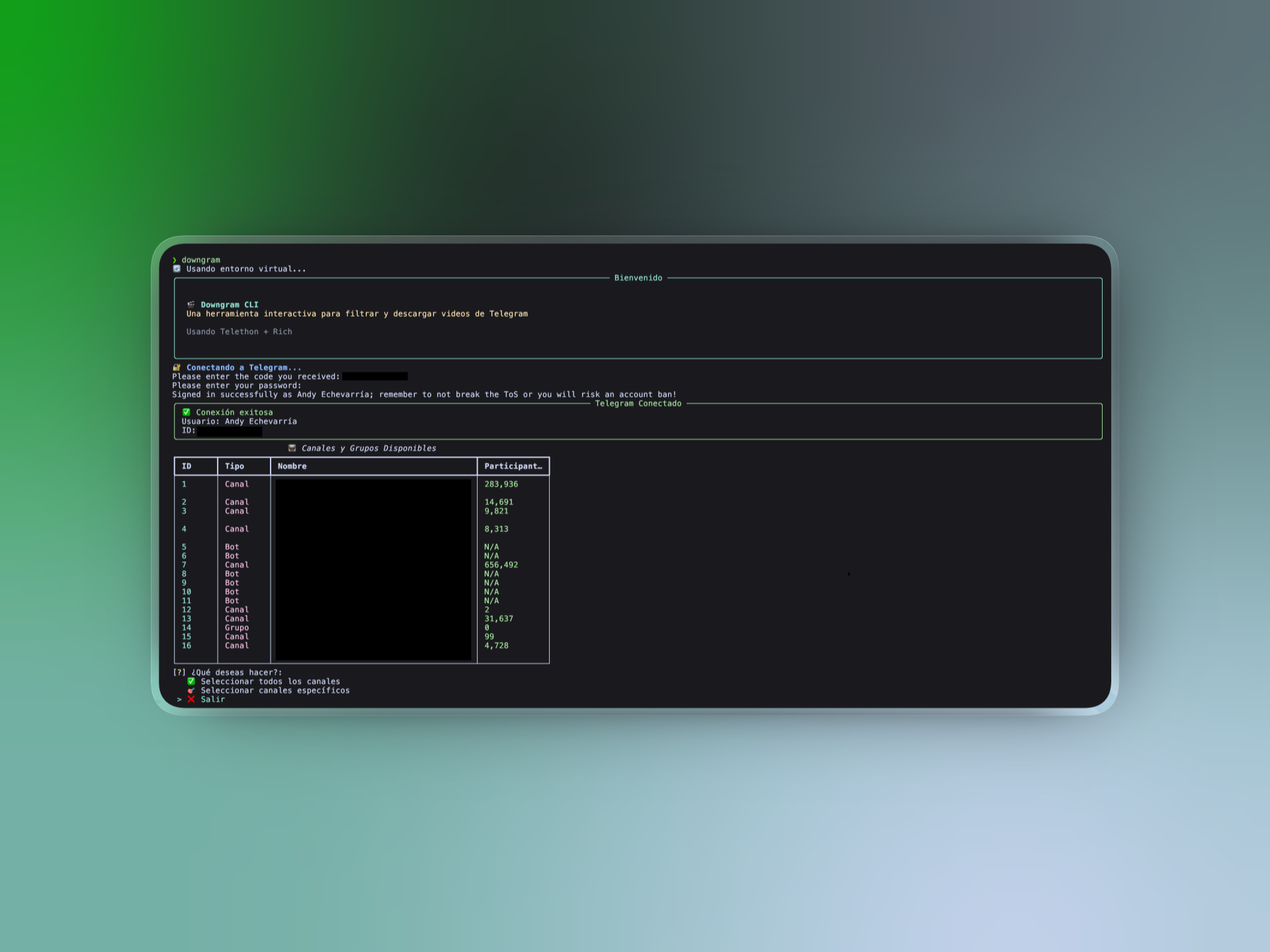1270x952 pixels.
Task: Click participant count 656,492
Action: [x=501, y=565]
